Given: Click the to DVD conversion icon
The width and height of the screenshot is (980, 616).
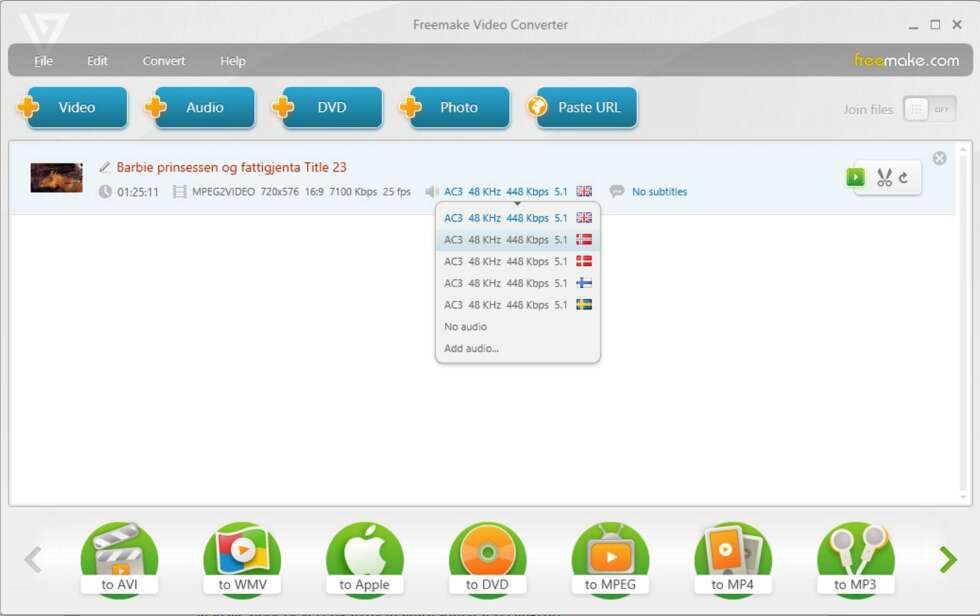Looking at the screenshot, I should [487, 560].
